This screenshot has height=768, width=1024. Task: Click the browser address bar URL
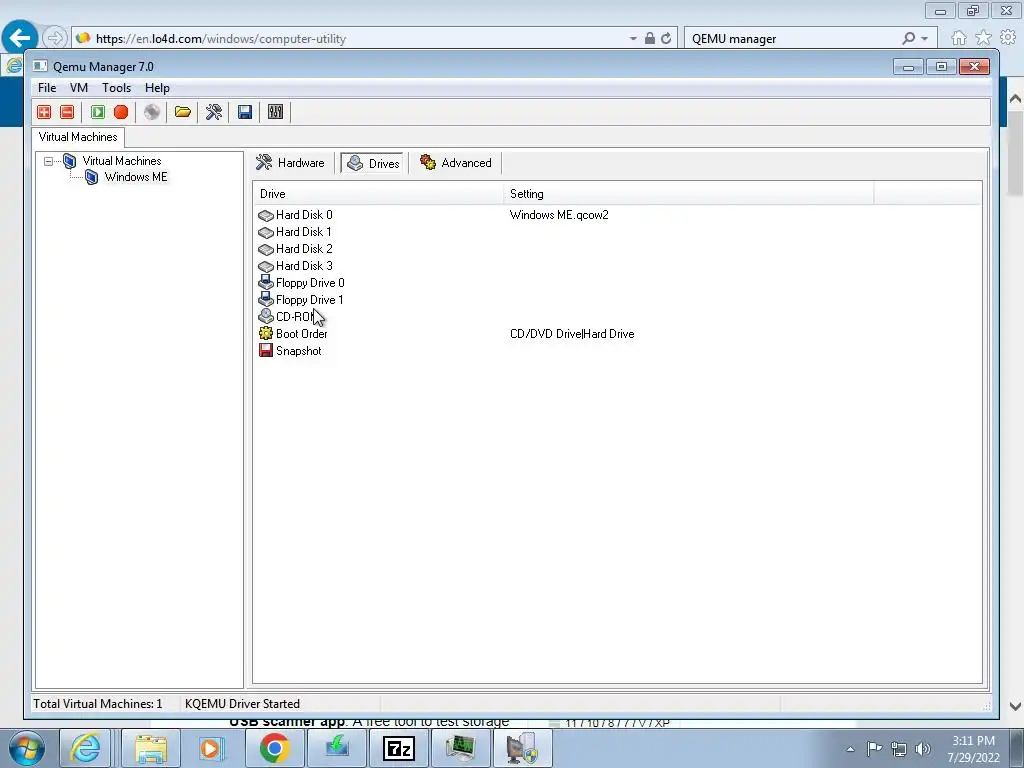pyautogui.click(x=221, y=39)
